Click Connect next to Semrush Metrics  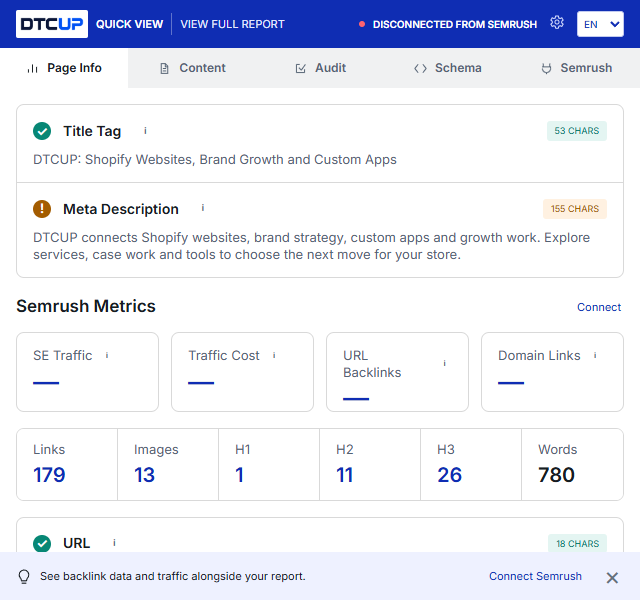click(599, 307)
